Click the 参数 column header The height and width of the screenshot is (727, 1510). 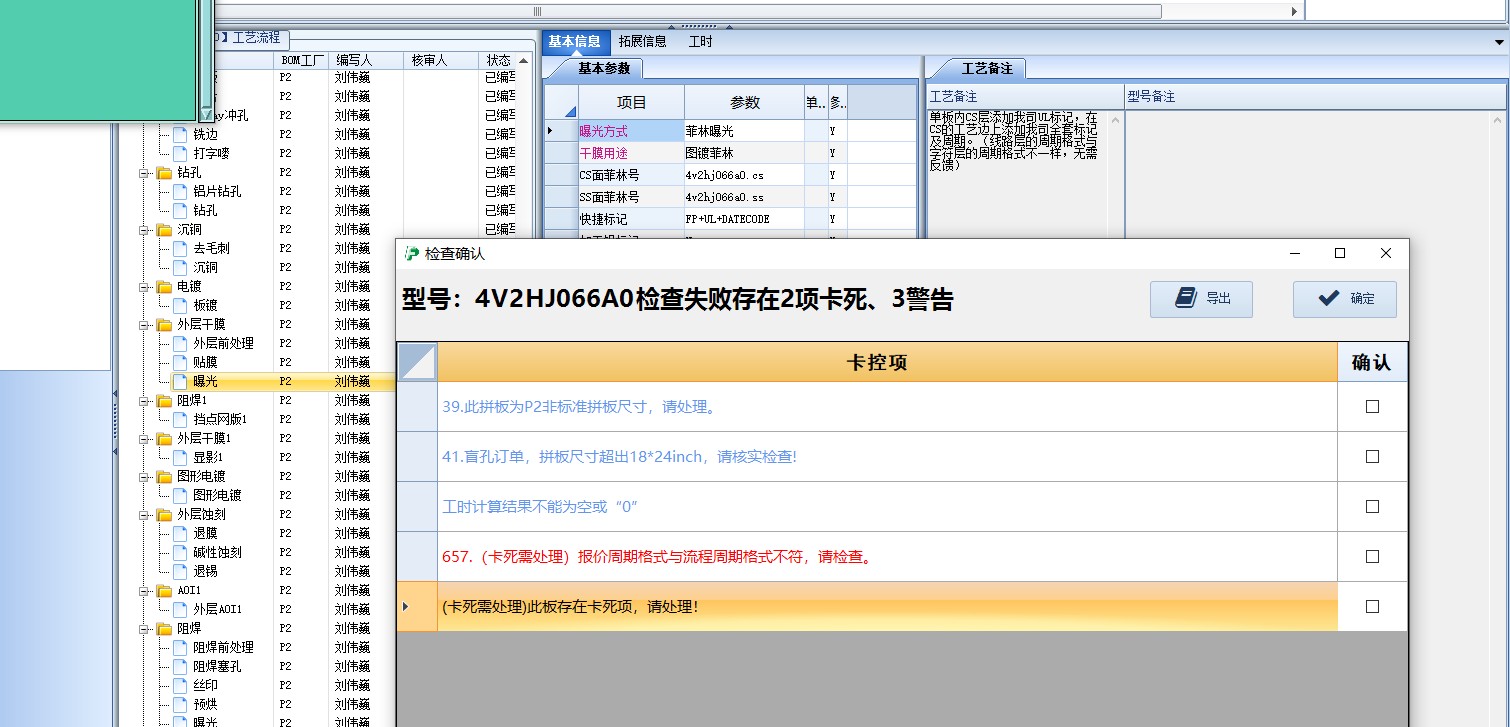point(745,102)
